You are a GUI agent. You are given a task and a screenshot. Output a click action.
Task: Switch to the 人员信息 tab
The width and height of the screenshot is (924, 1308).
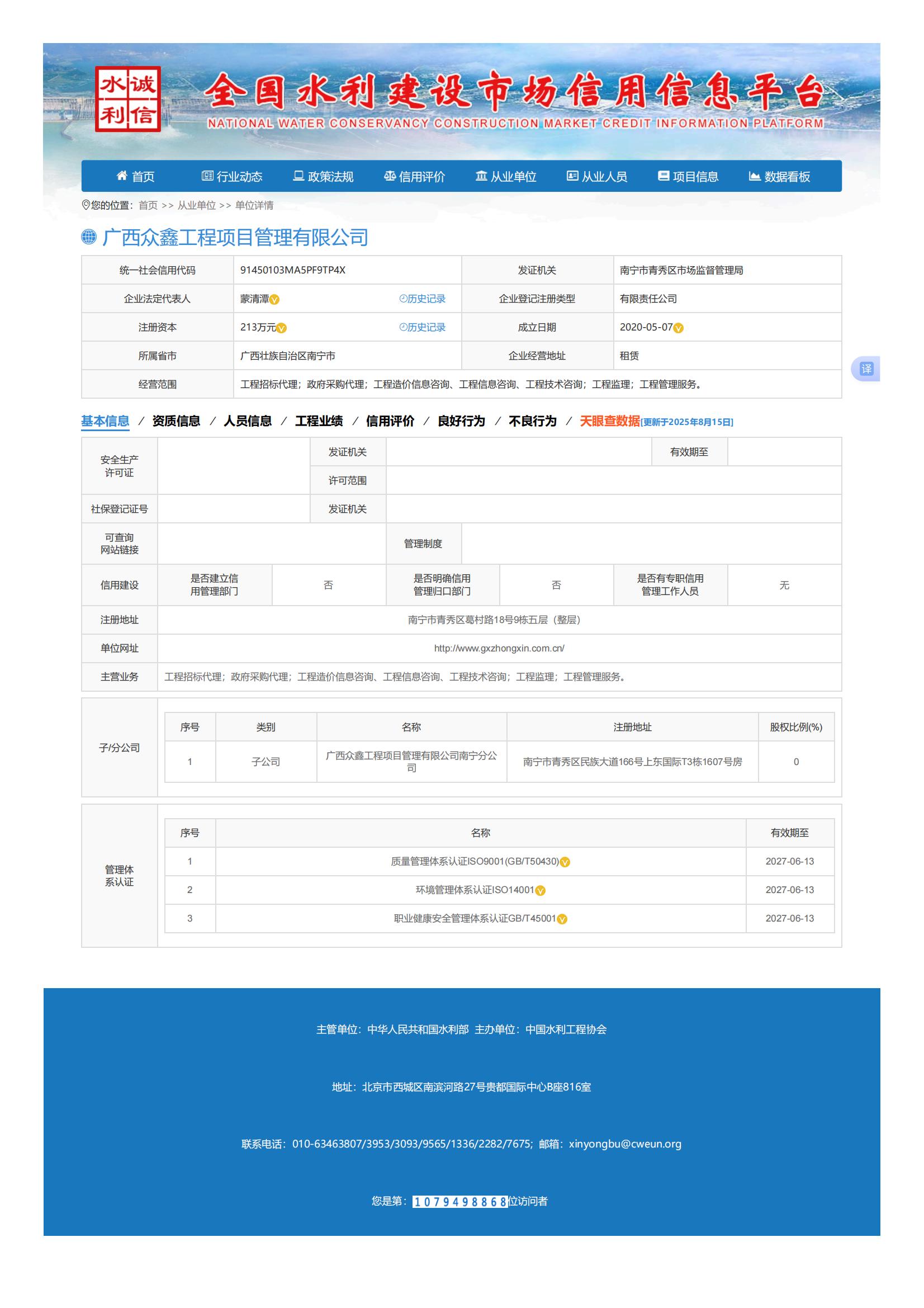point(248,421)
